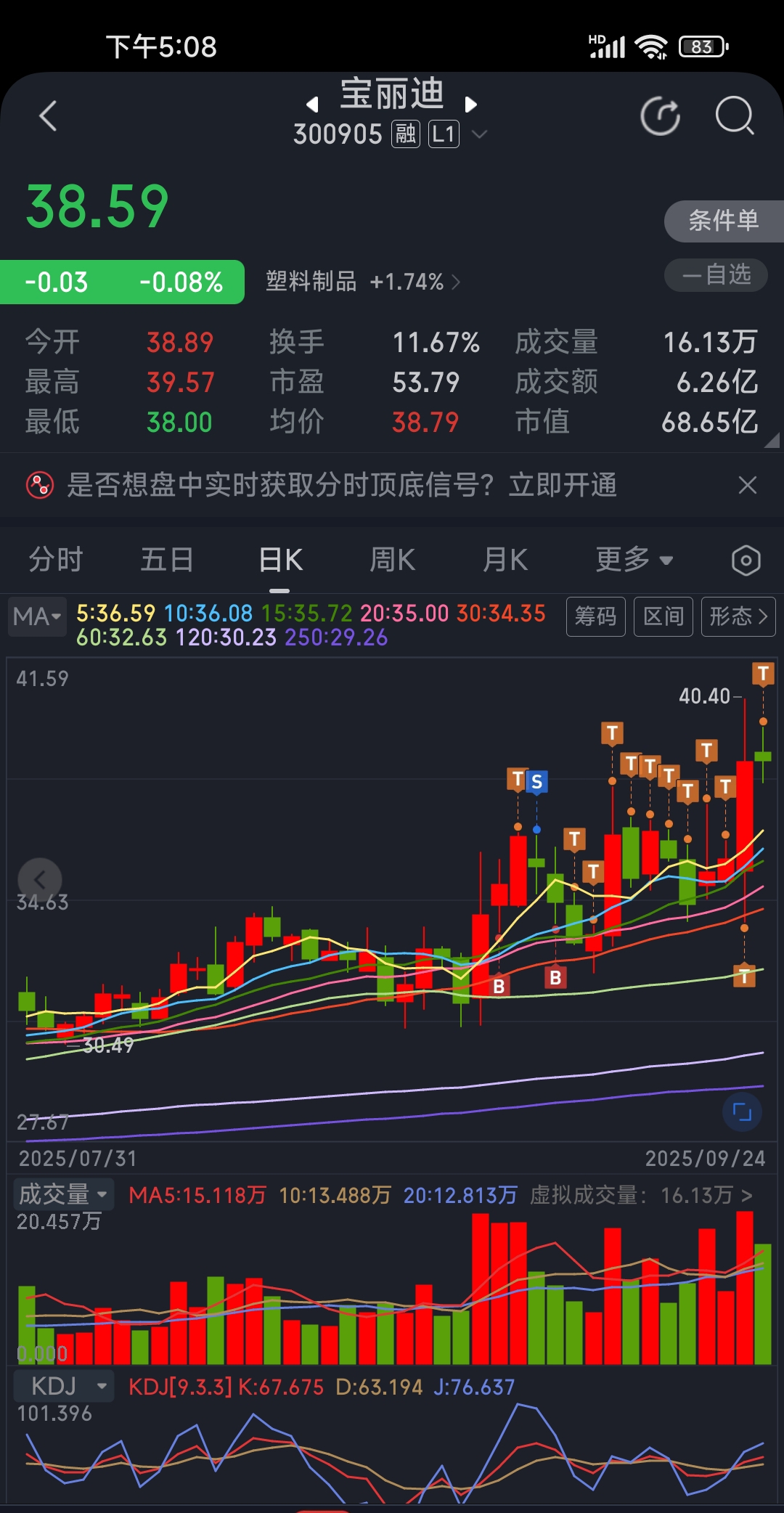Expand the 更多 chart period dropdown

pyautogui.click(x=634, y=560)
